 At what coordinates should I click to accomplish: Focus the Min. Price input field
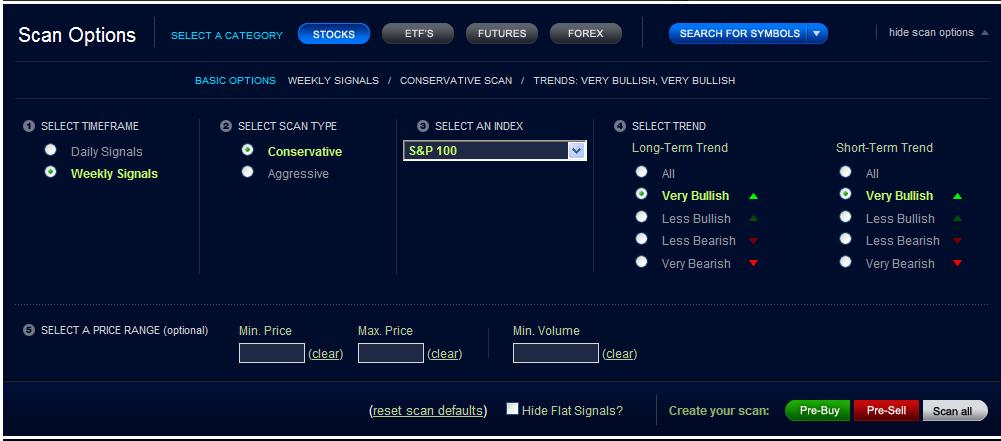pyautogui.click(x=272, y=353)
